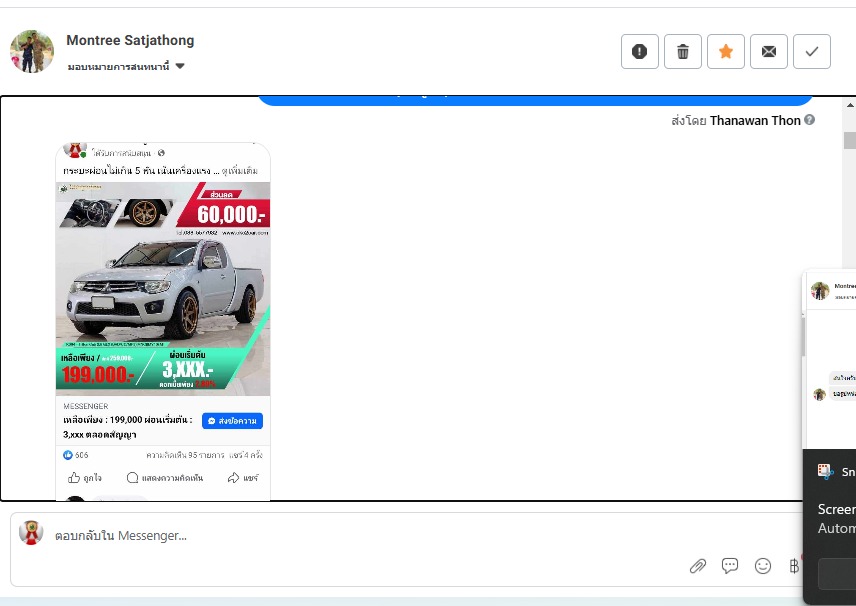The height and width of the screenshot is (606, 856).
Task: Click the blue send message button in the ad
Action: tap(233, 421)
